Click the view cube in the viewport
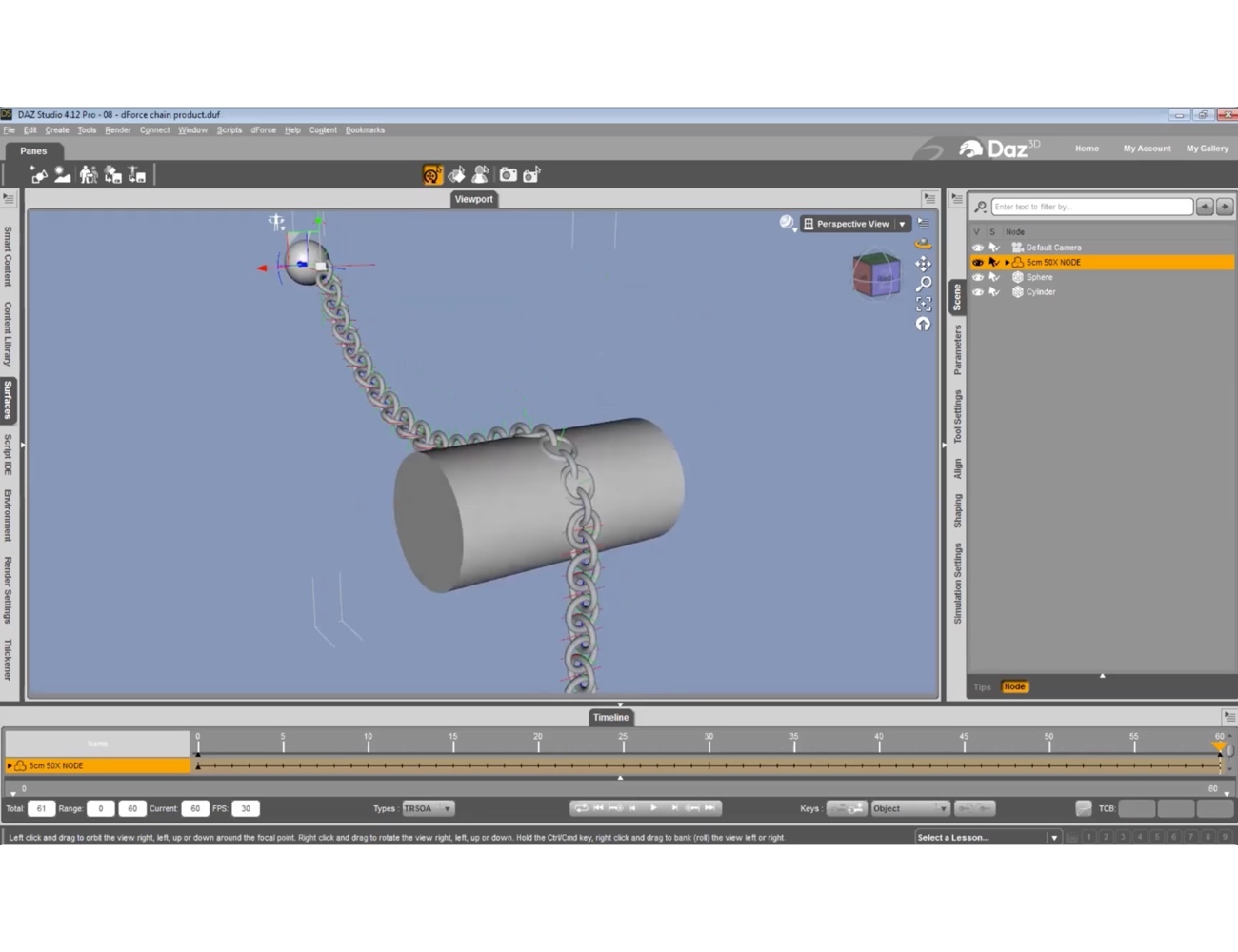 876,275
